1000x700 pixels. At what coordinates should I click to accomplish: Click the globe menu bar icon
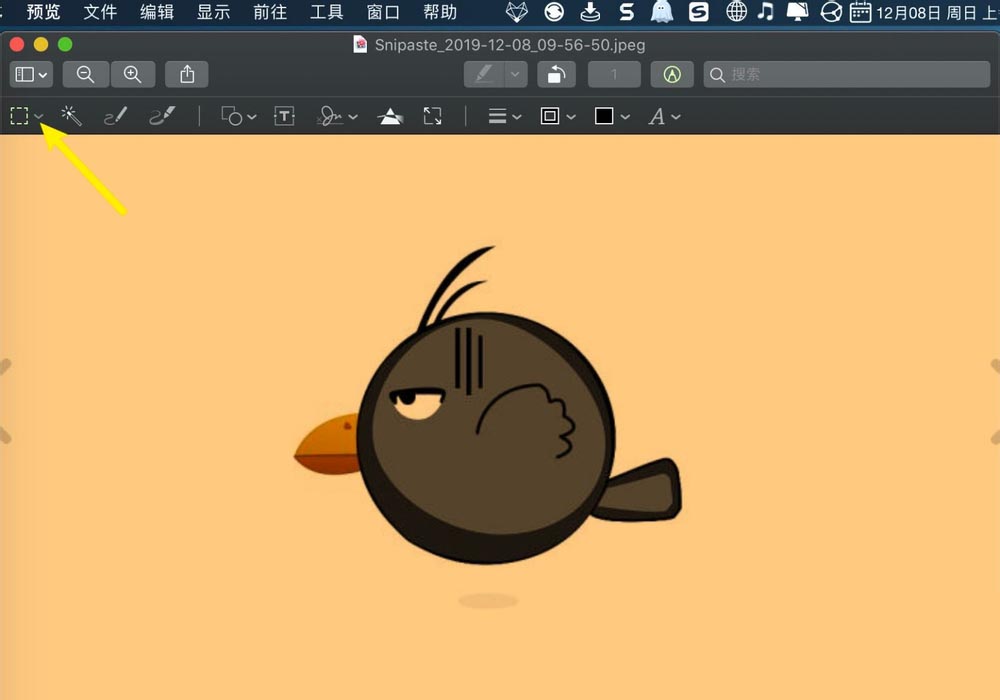(x=737, y=11)
